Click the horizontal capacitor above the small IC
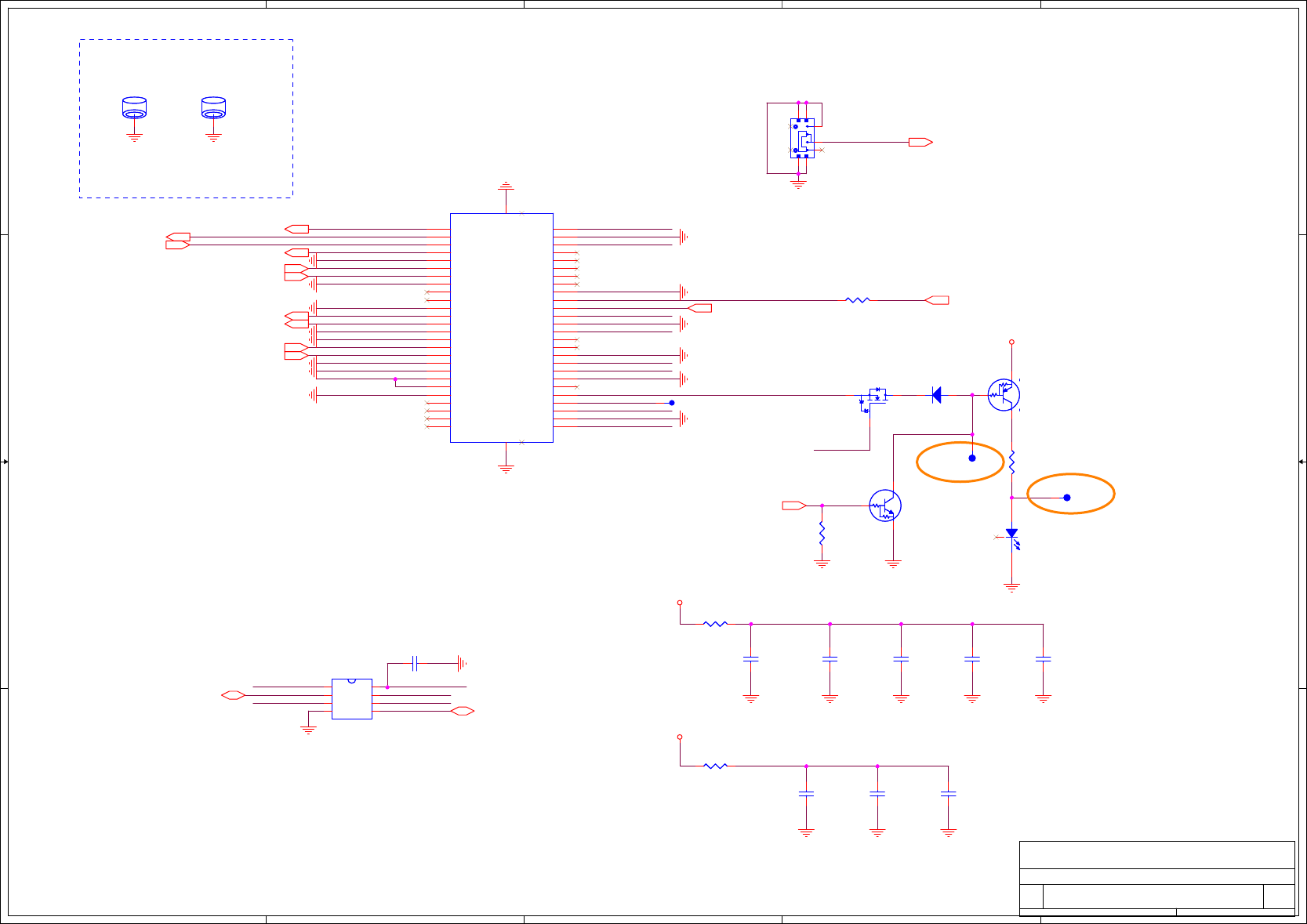The width and height of the screenshot is (1307, 924). click(x=415, y=664)
